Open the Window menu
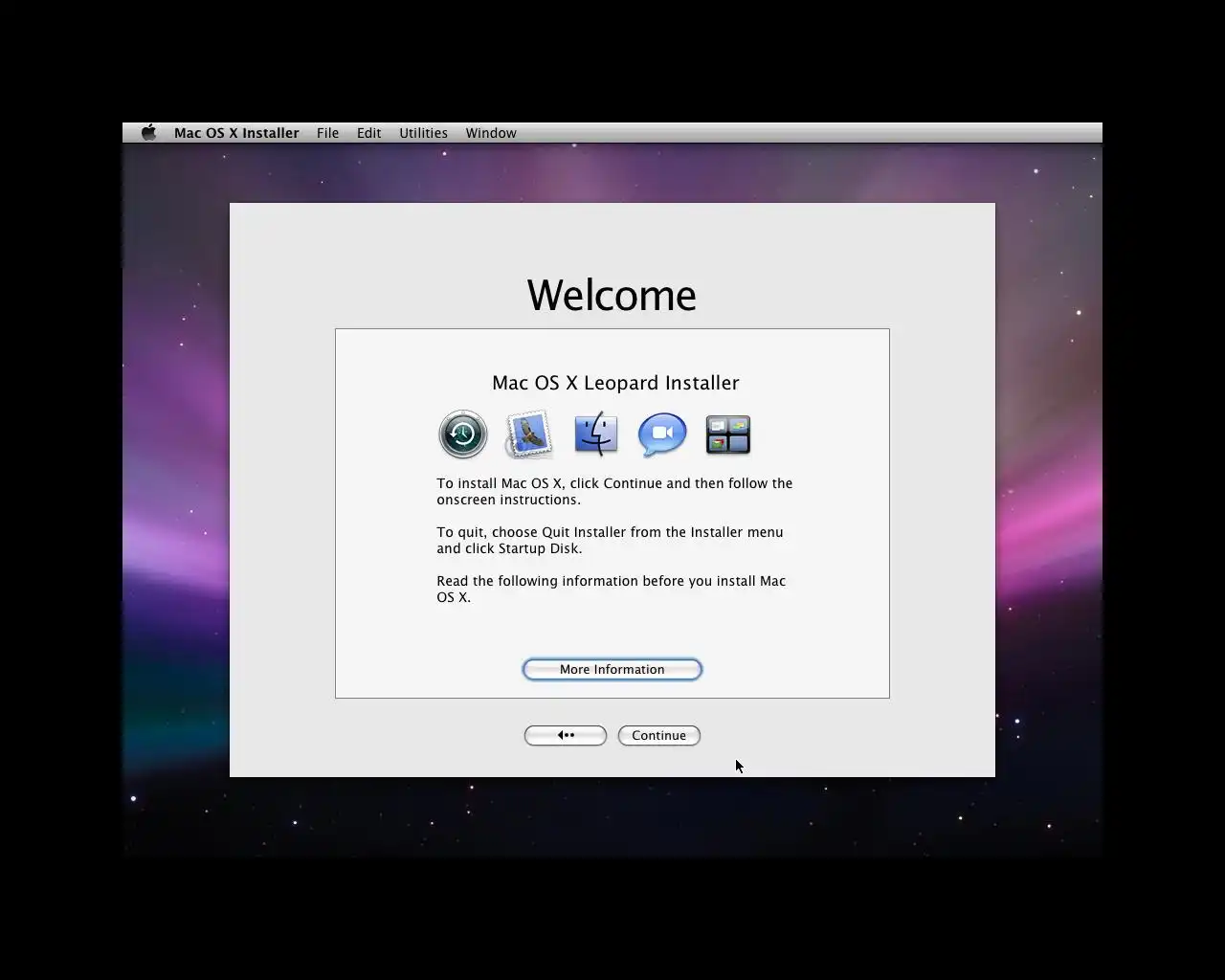 tap(491, 133)
